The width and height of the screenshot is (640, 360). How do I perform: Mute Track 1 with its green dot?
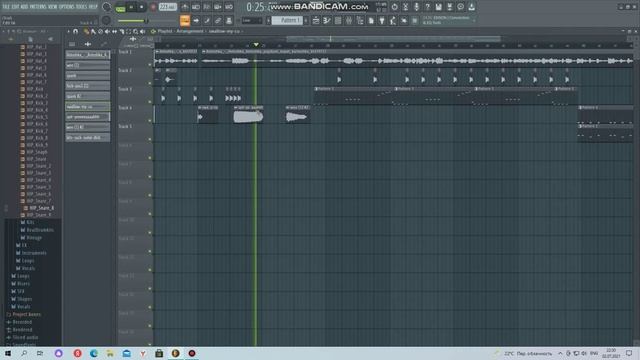[x=150, y=65]
